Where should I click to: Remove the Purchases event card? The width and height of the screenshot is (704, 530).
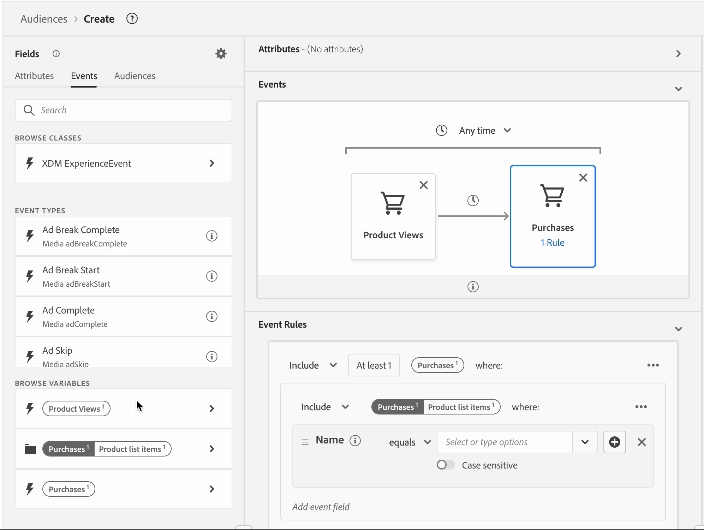tap(583, 178)
